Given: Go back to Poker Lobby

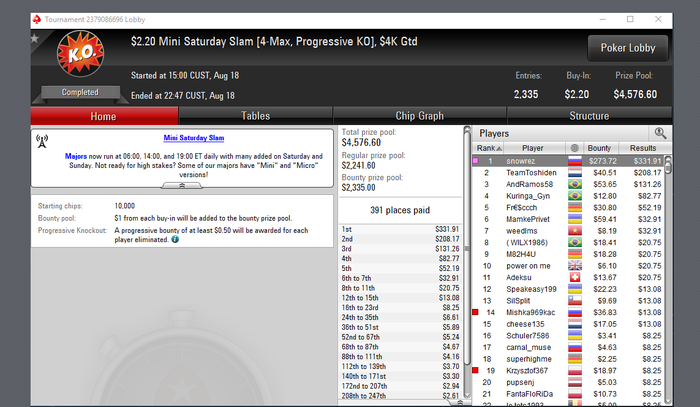Looking at the screenshot, I should pyautogui.click(x=628, y=48).
